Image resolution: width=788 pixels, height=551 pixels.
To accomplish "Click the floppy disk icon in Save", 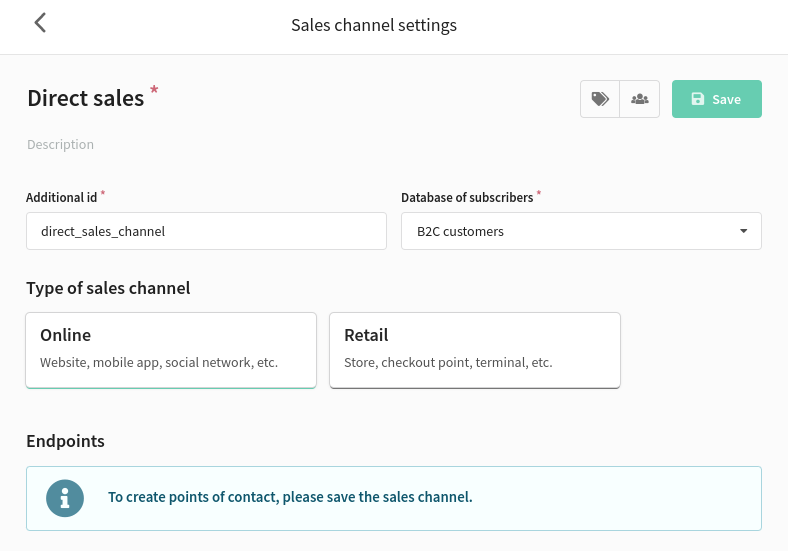I will click(698, 99).
